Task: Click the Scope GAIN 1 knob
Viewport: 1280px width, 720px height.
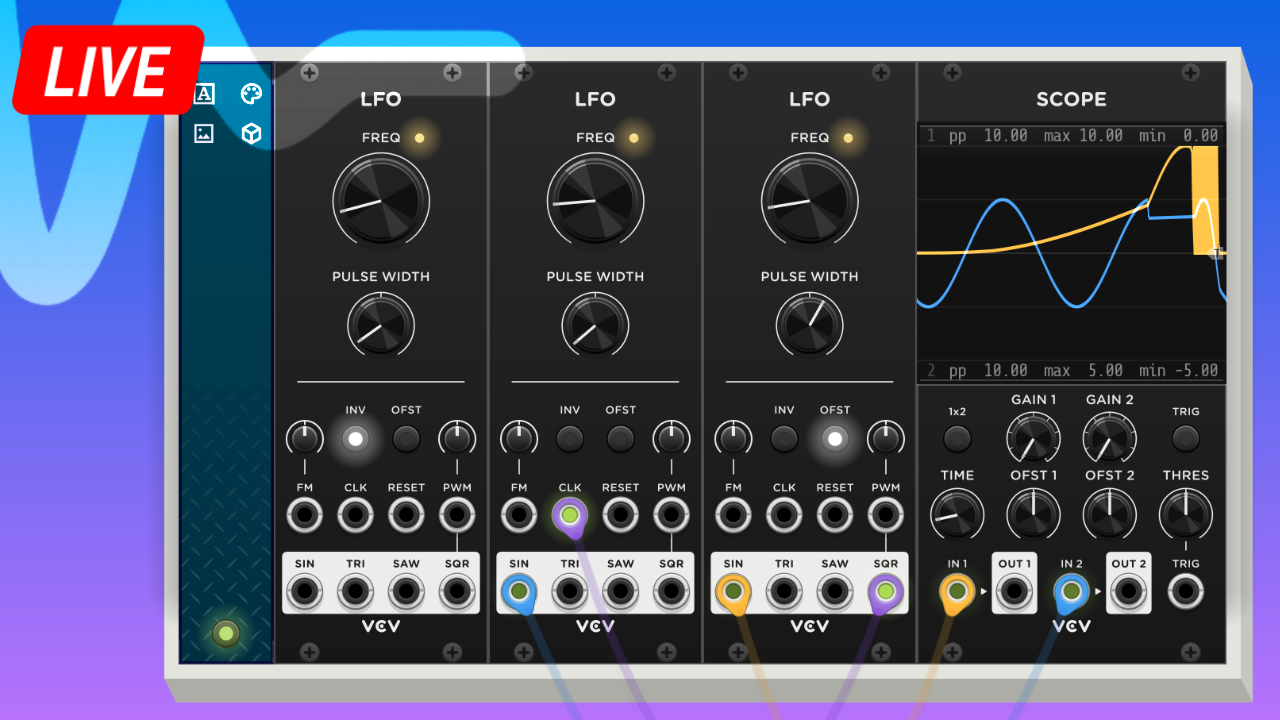Action: [x=1034, y=438]
